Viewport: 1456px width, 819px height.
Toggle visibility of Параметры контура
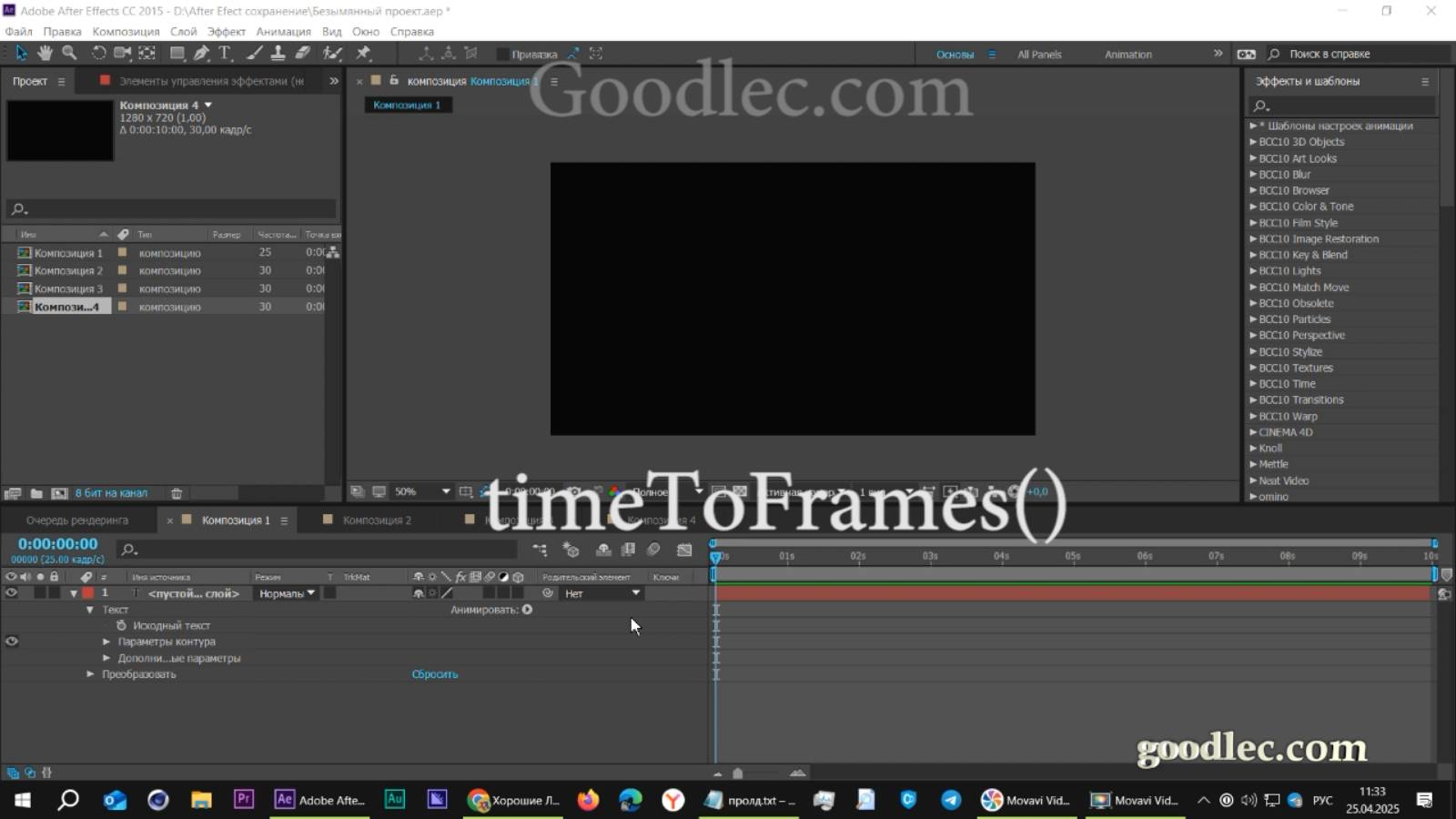click(x=11, y=642)
